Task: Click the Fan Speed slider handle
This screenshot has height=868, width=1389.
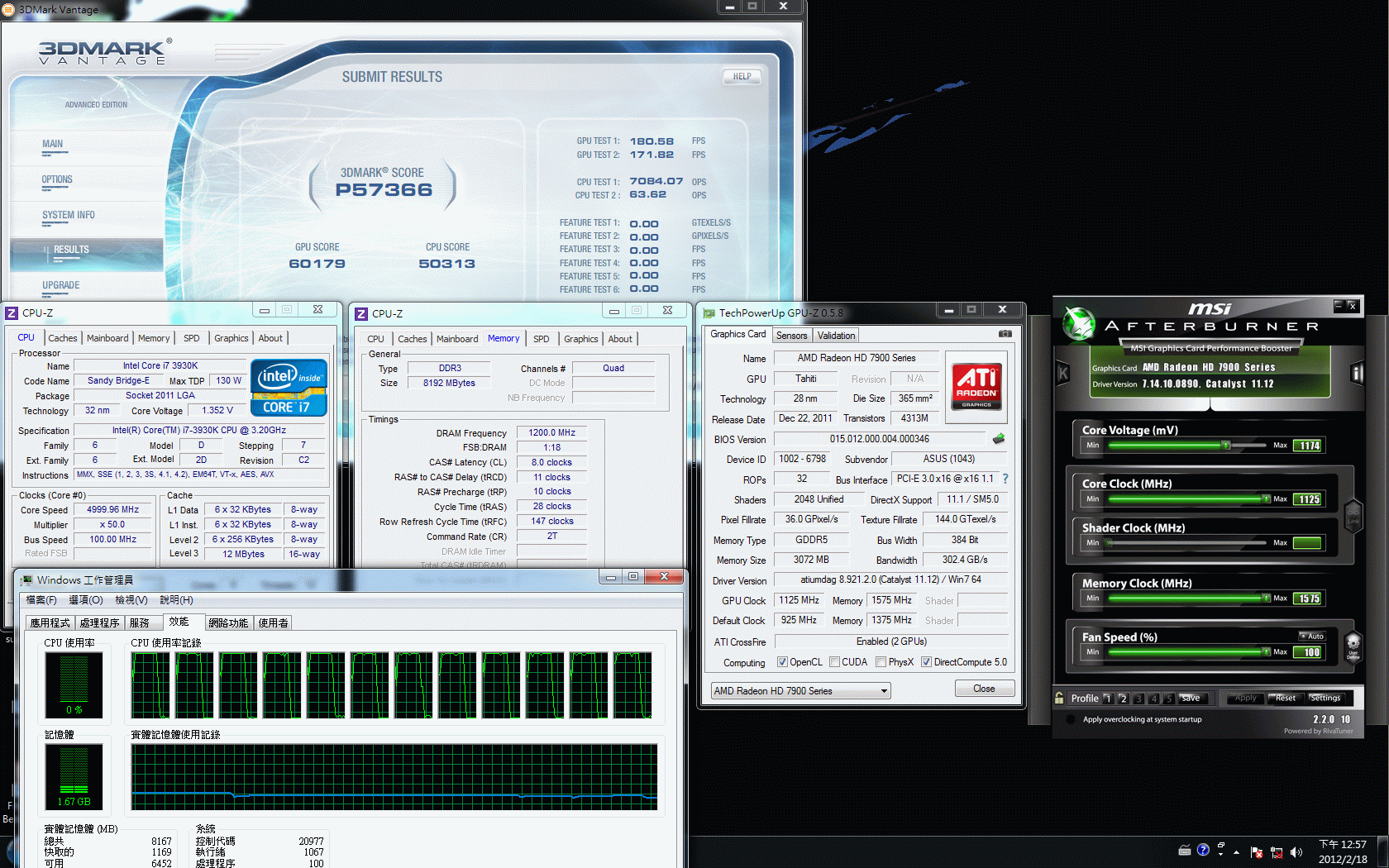Action: (x=1266, y=652)
